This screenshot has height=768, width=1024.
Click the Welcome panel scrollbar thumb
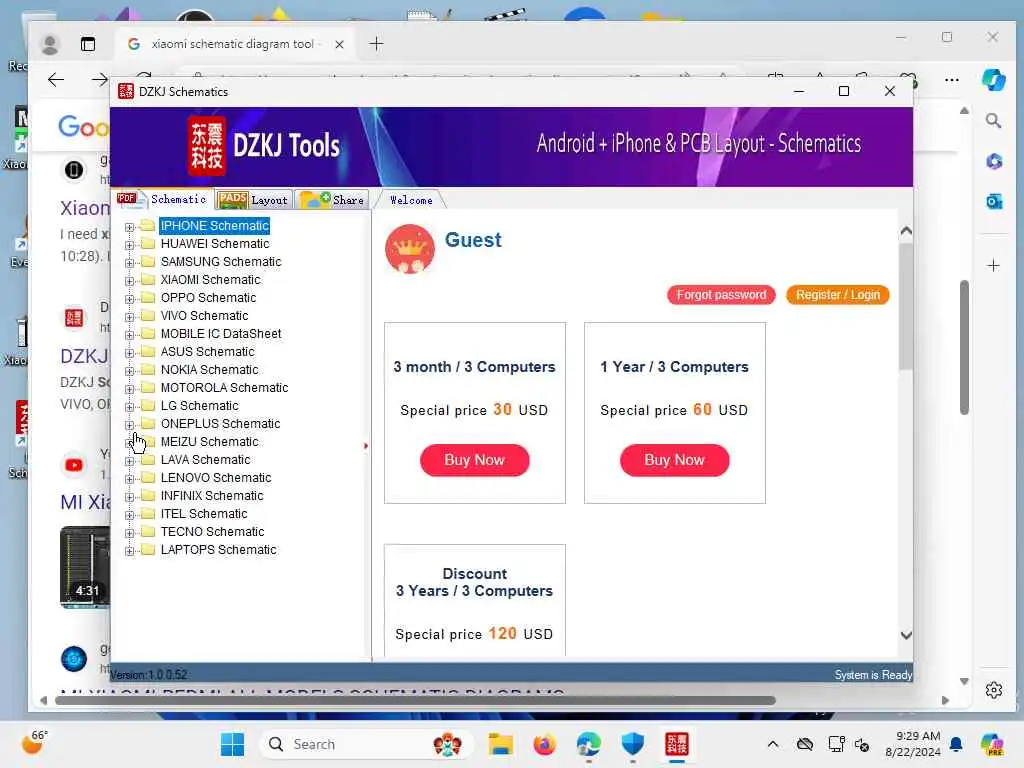point(905,307)
